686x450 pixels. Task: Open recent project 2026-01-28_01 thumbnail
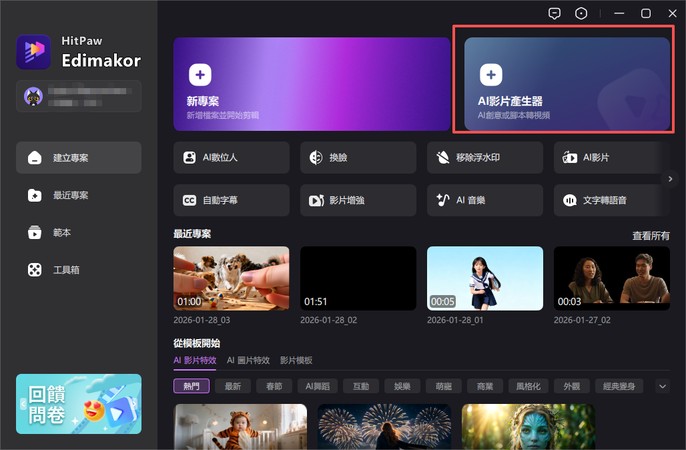[x=485, y=279]
